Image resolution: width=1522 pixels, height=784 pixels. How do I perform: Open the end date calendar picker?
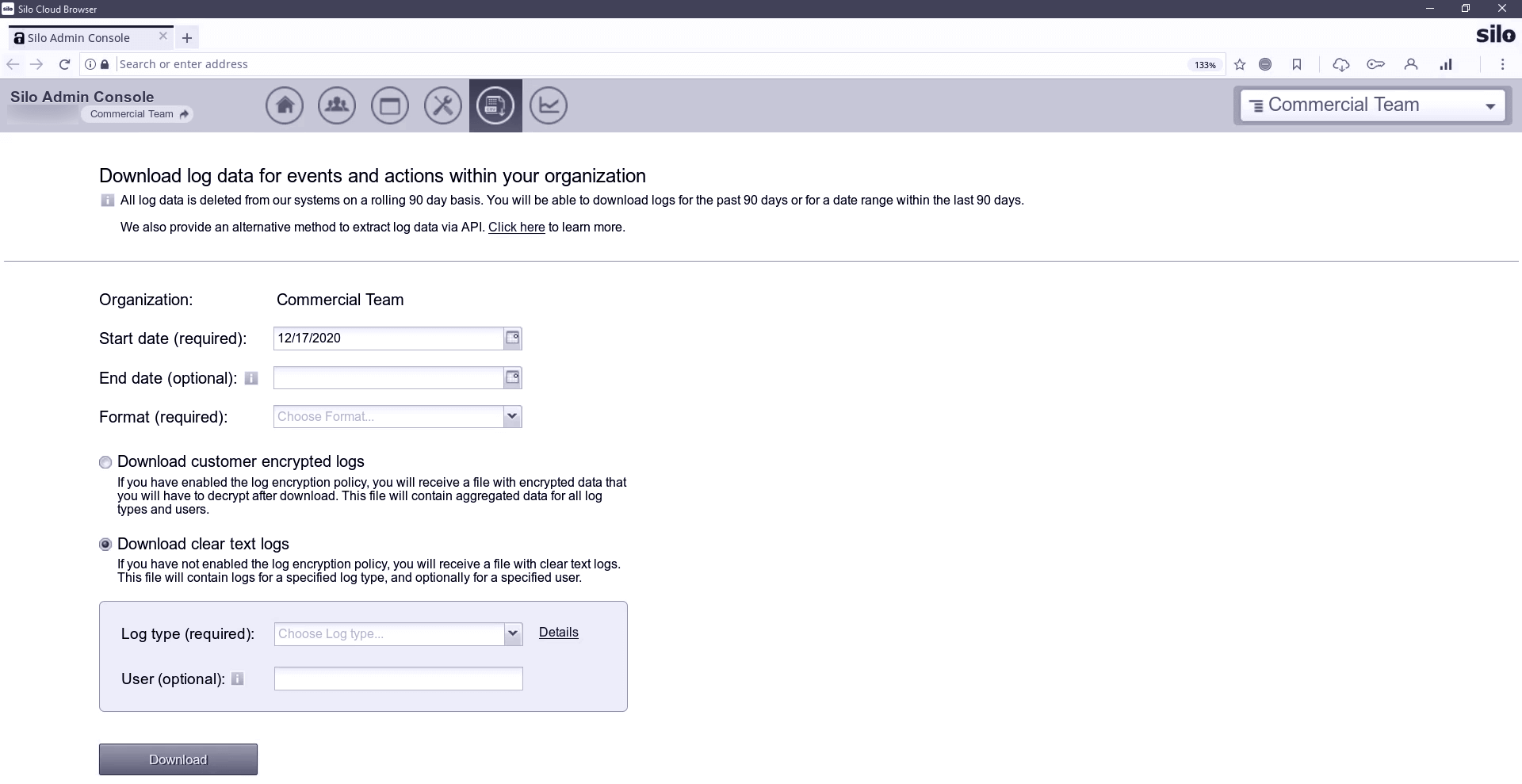pyautogui.click(x=513, y=378)
